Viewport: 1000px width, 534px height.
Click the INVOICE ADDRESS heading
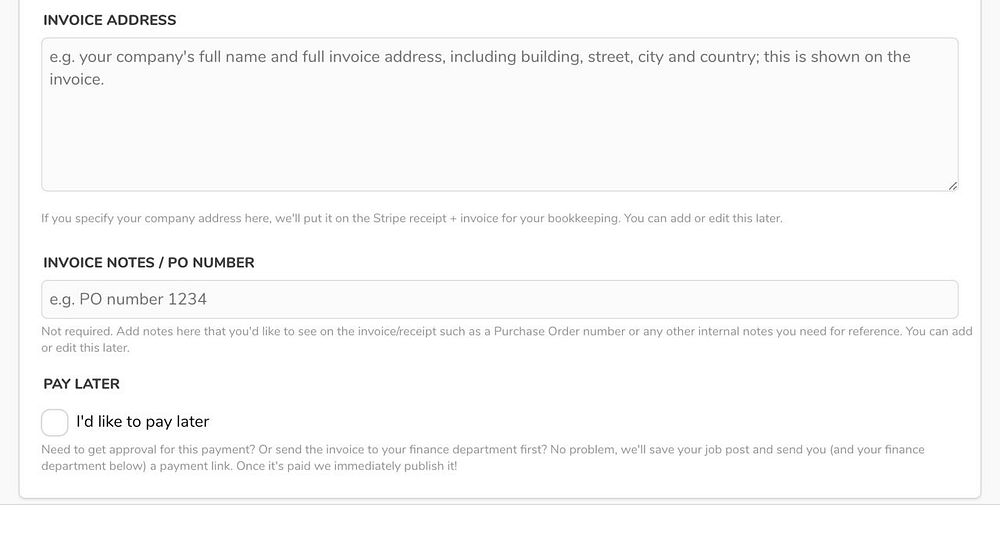(110, 20)
